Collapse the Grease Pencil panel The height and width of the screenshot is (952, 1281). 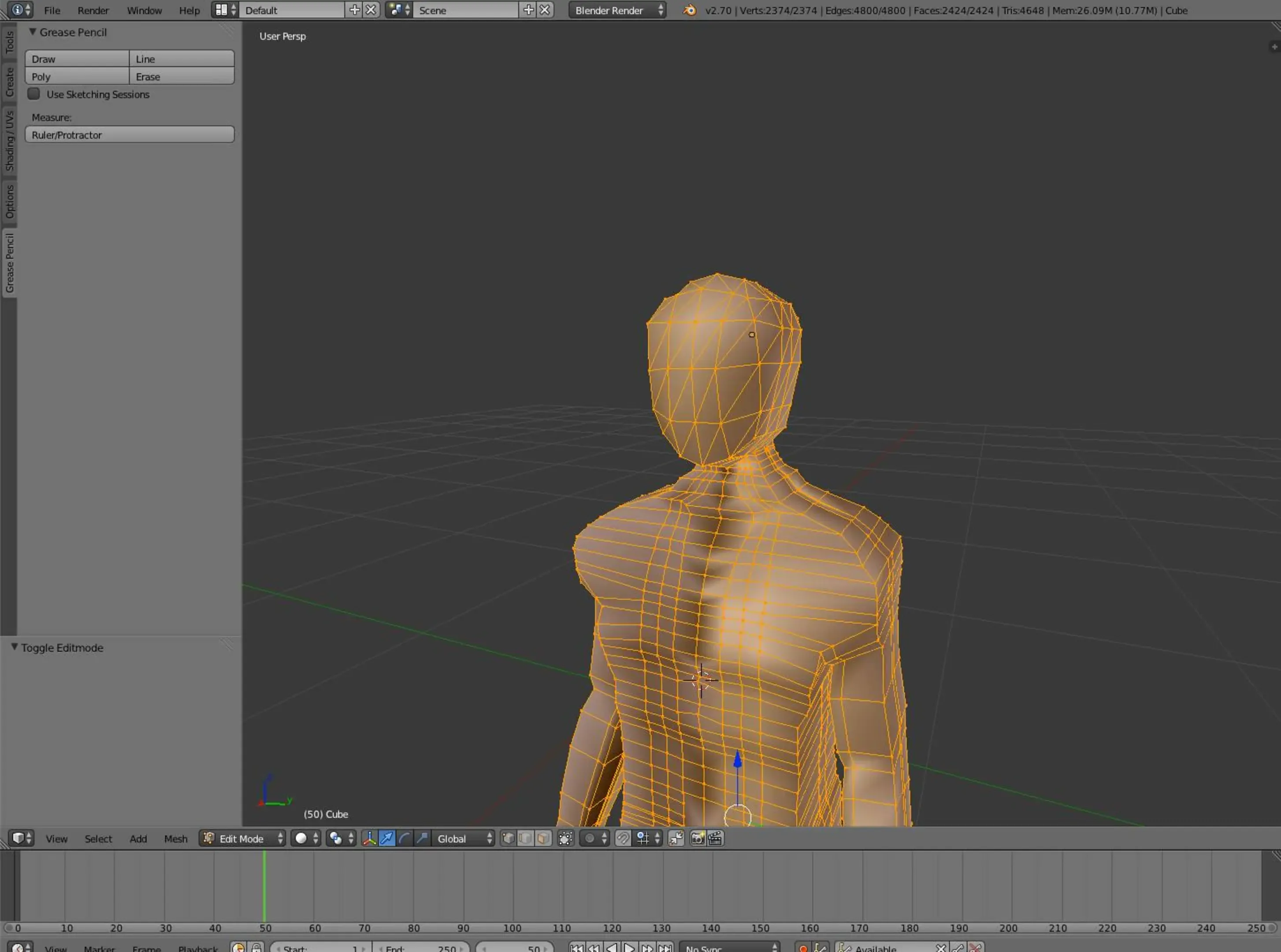[33, 32]
